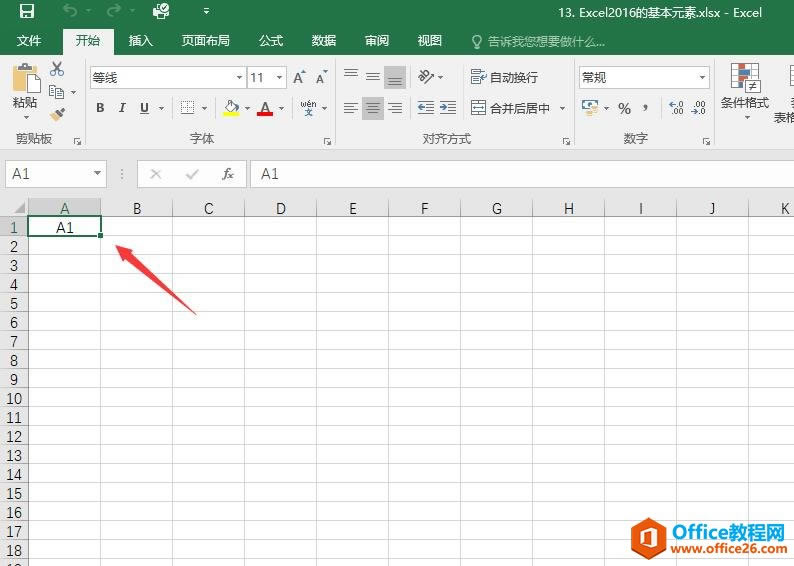
Task: Click Decrease Decimal icon
Action: coord(699,108)
